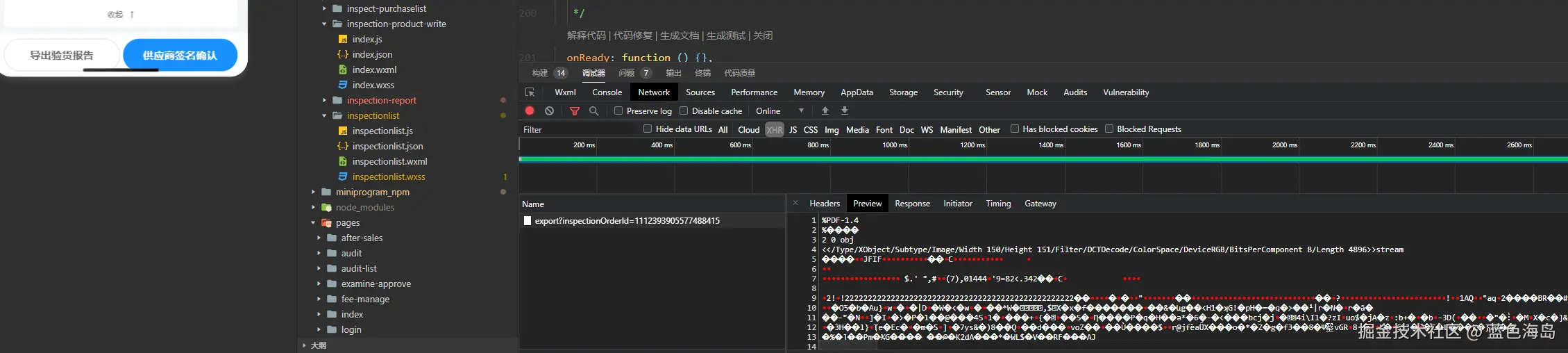This screenshot has height=353, width=1568.
Task: Toggle Blocked Requests checkbox
Action: pyautogui.click(x=1109, y=129)
